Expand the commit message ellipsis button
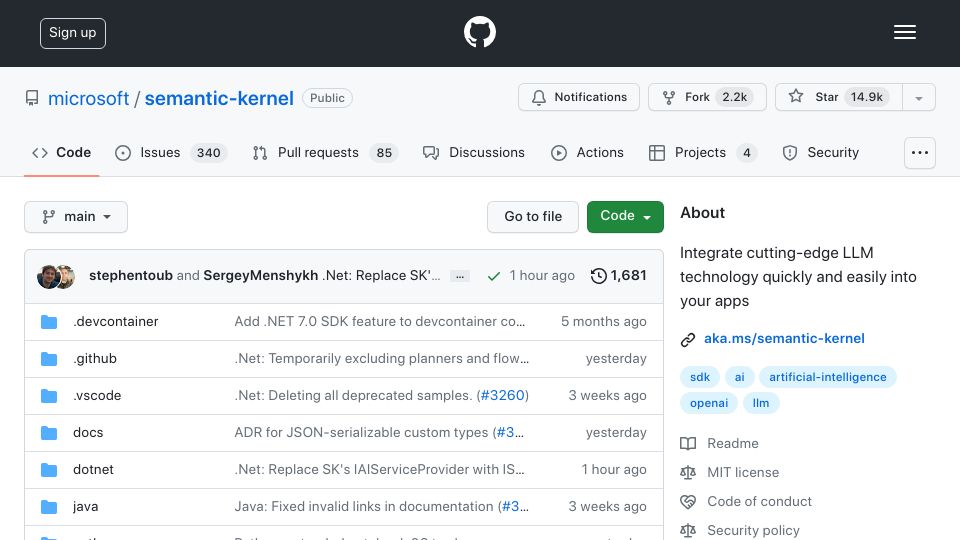 click(460, 276)
